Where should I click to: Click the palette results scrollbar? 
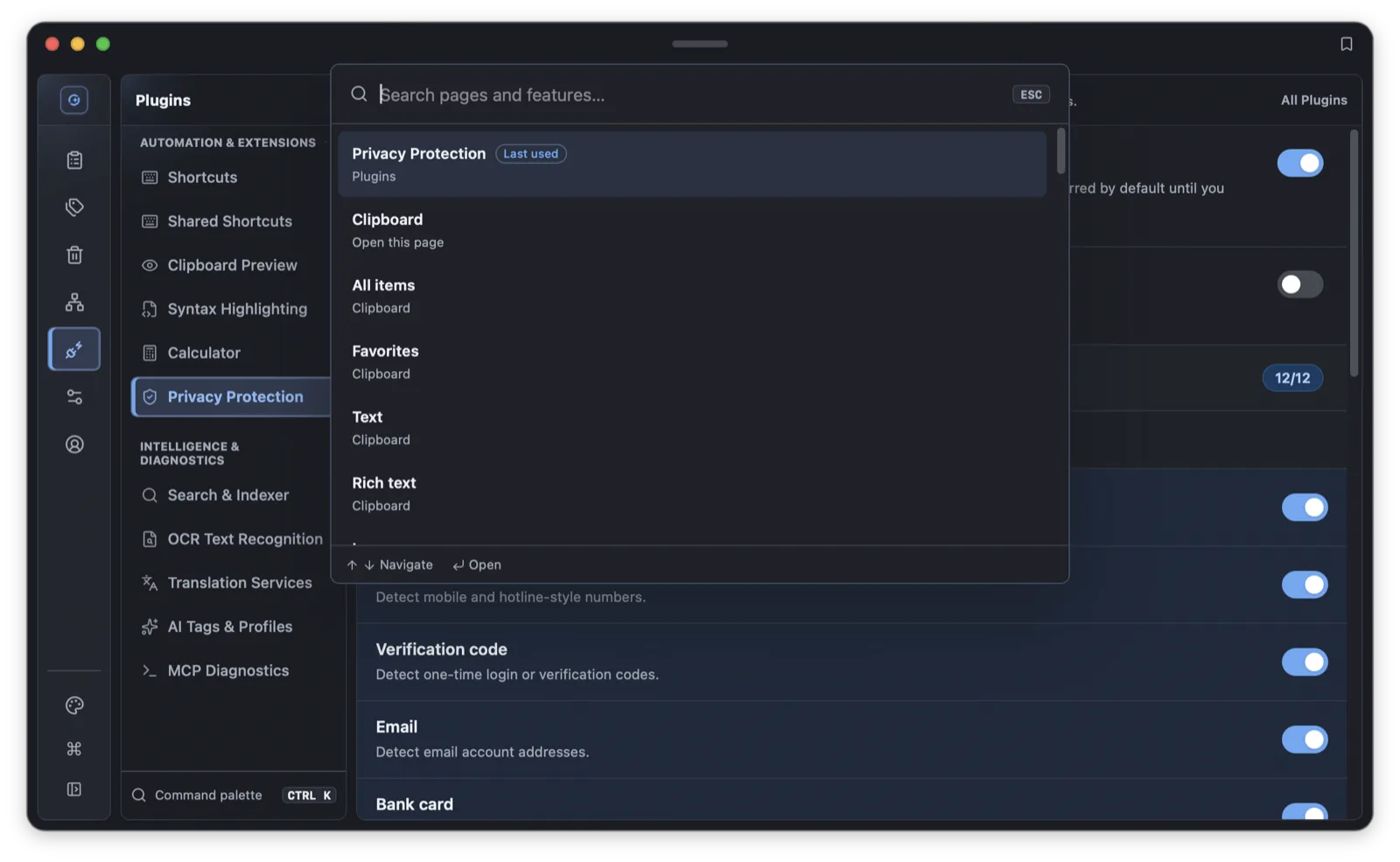[x=1060, y=151]
